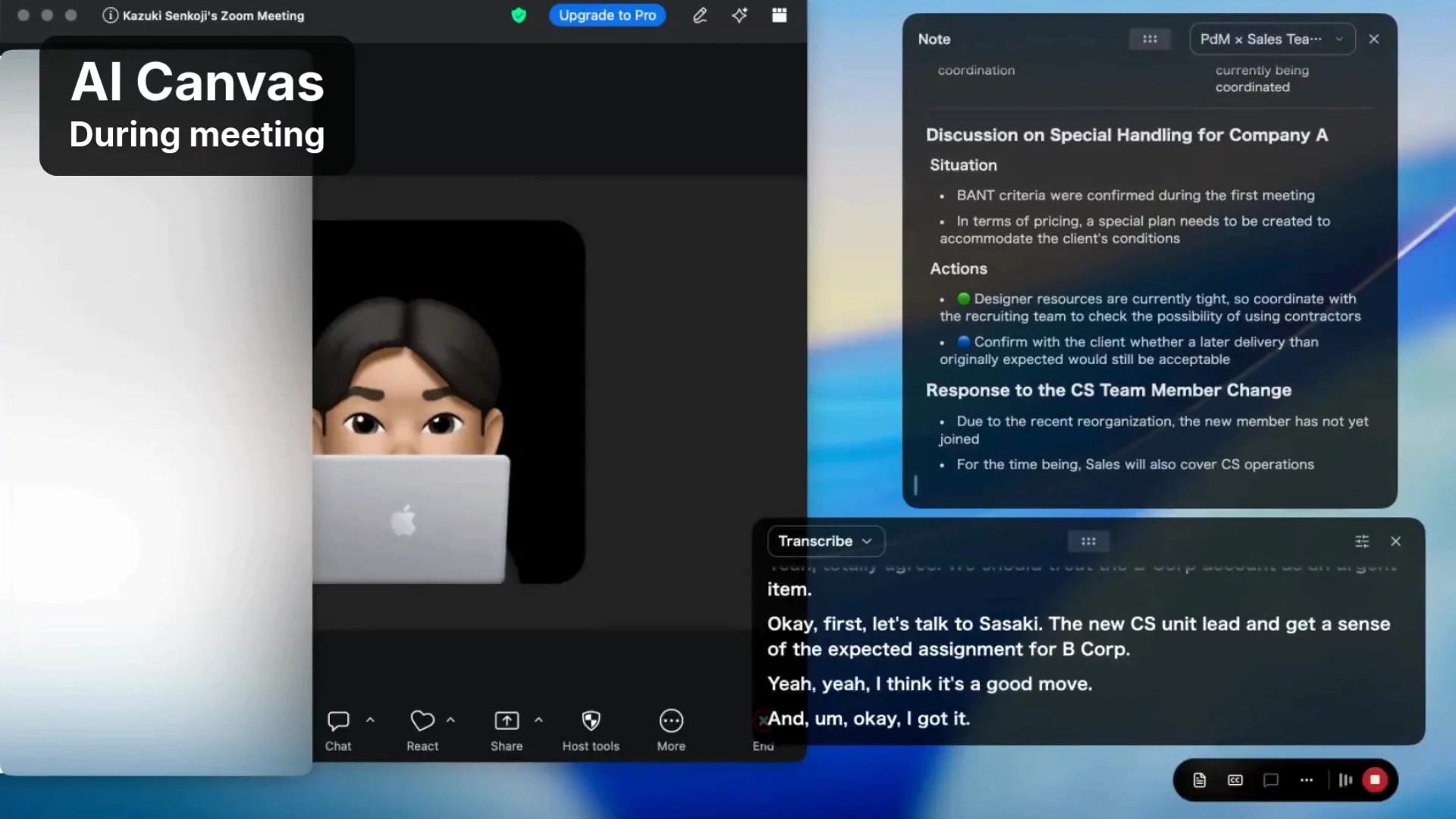Change the gallery view layout icon
The image size is (1456, 819).
pyautogui.click(x=779, y=15)
